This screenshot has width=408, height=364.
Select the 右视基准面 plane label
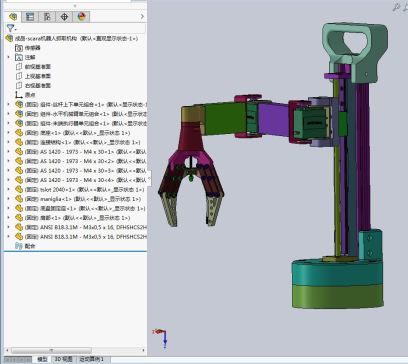pos(38,85)
